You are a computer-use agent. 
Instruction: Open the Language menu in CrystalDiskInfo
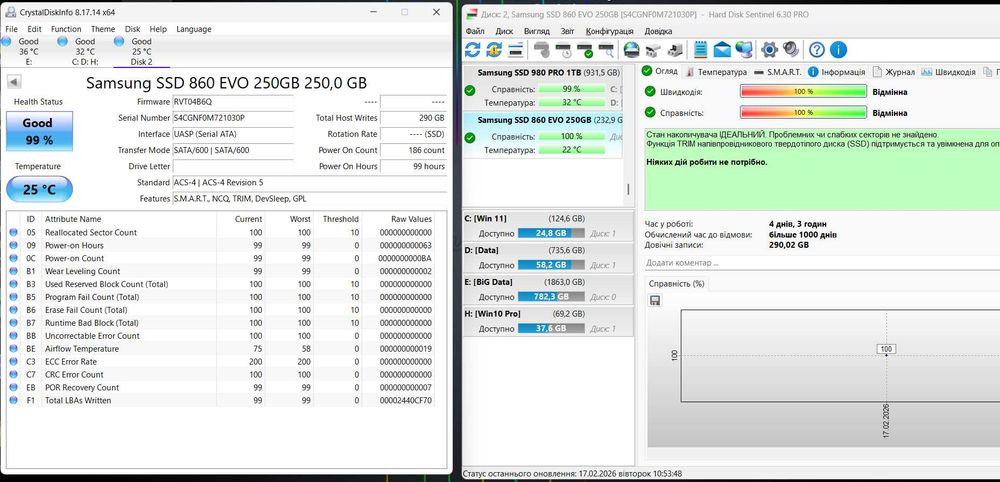[x=194, y=29]
